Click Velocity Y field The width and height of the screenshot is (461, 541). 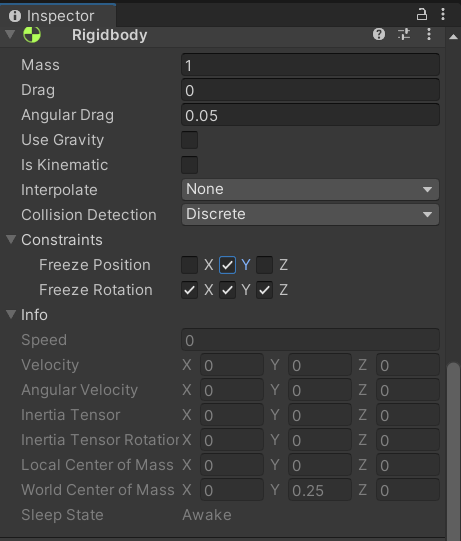coord(320,365)
